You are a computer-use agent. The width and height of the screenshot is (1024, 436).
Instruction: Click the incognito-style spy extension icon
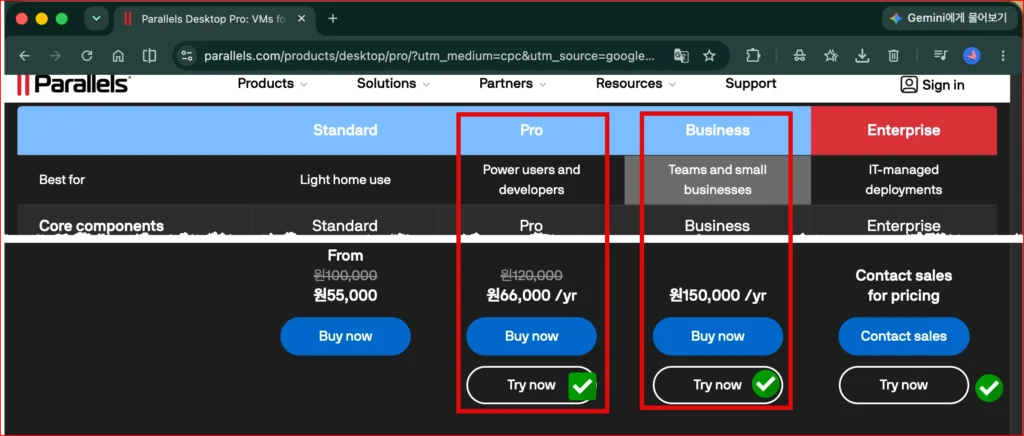click(799, 56)
